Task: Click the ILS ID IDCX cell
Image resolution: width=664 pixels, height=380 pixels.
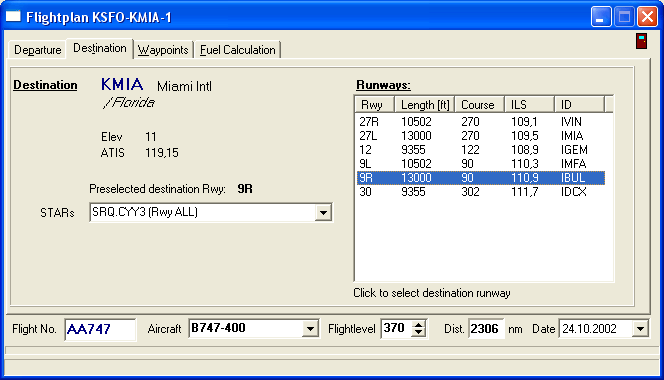Action: point(573,192)
